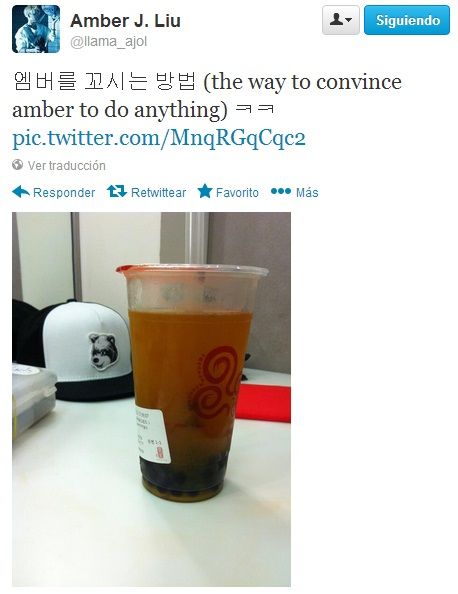This screenshot has width=458, height=594.
Task: Open Amber J. Liu's profile avatar
Action: [36, 29]
